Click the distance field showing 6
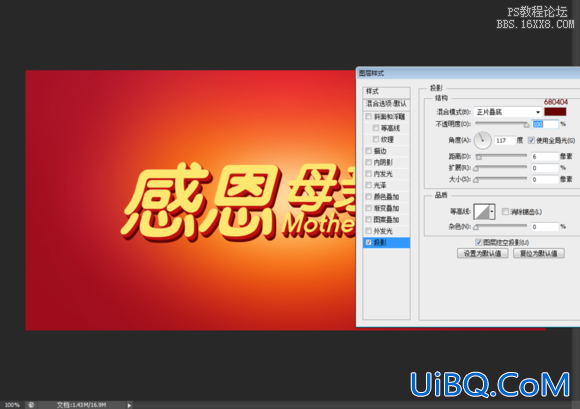The image size is (580, 409). pos(545,157)
